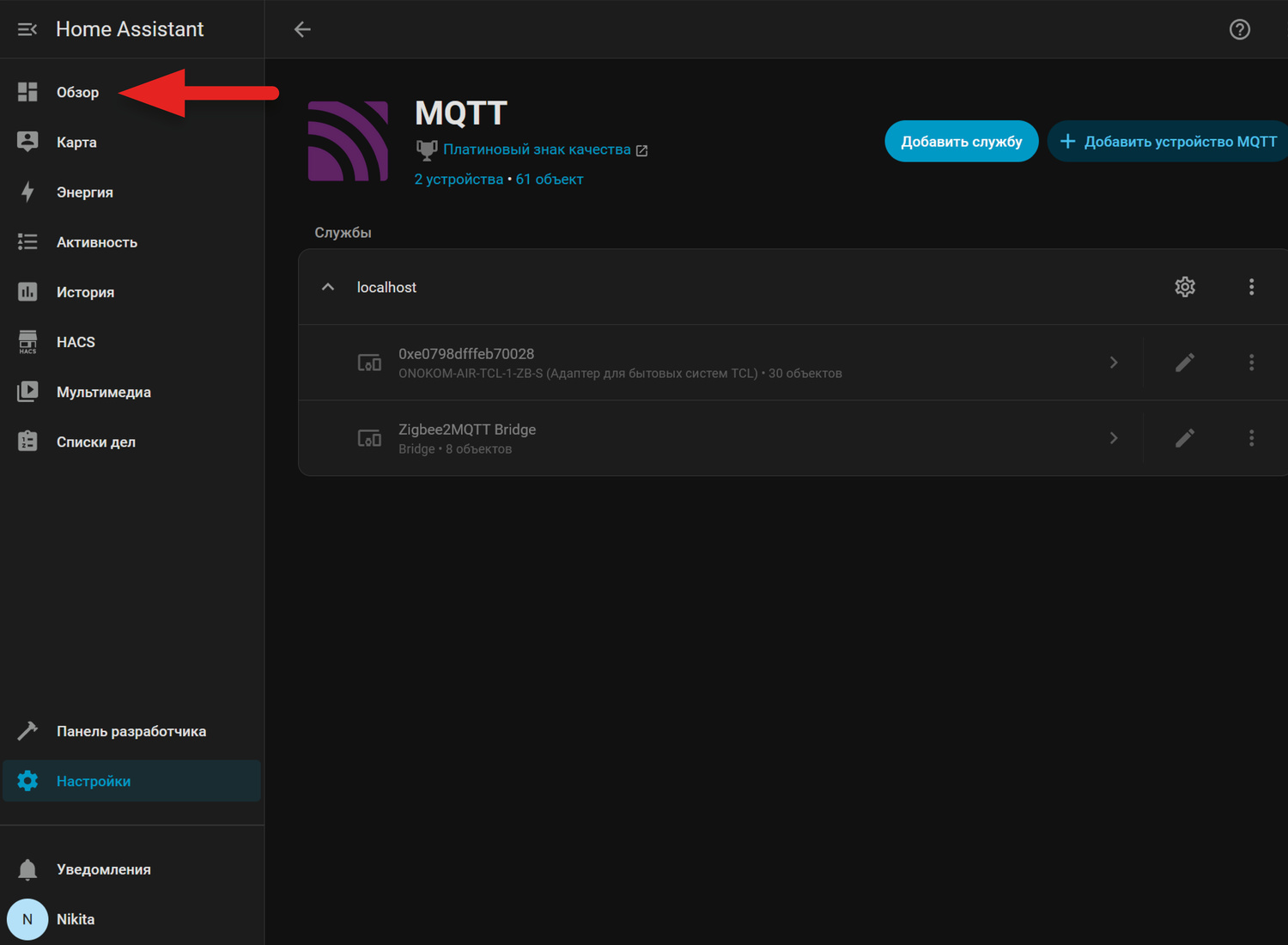Click the MQTT integration logo
This screenshot has height=945, width=1288.
pos(348,141)
